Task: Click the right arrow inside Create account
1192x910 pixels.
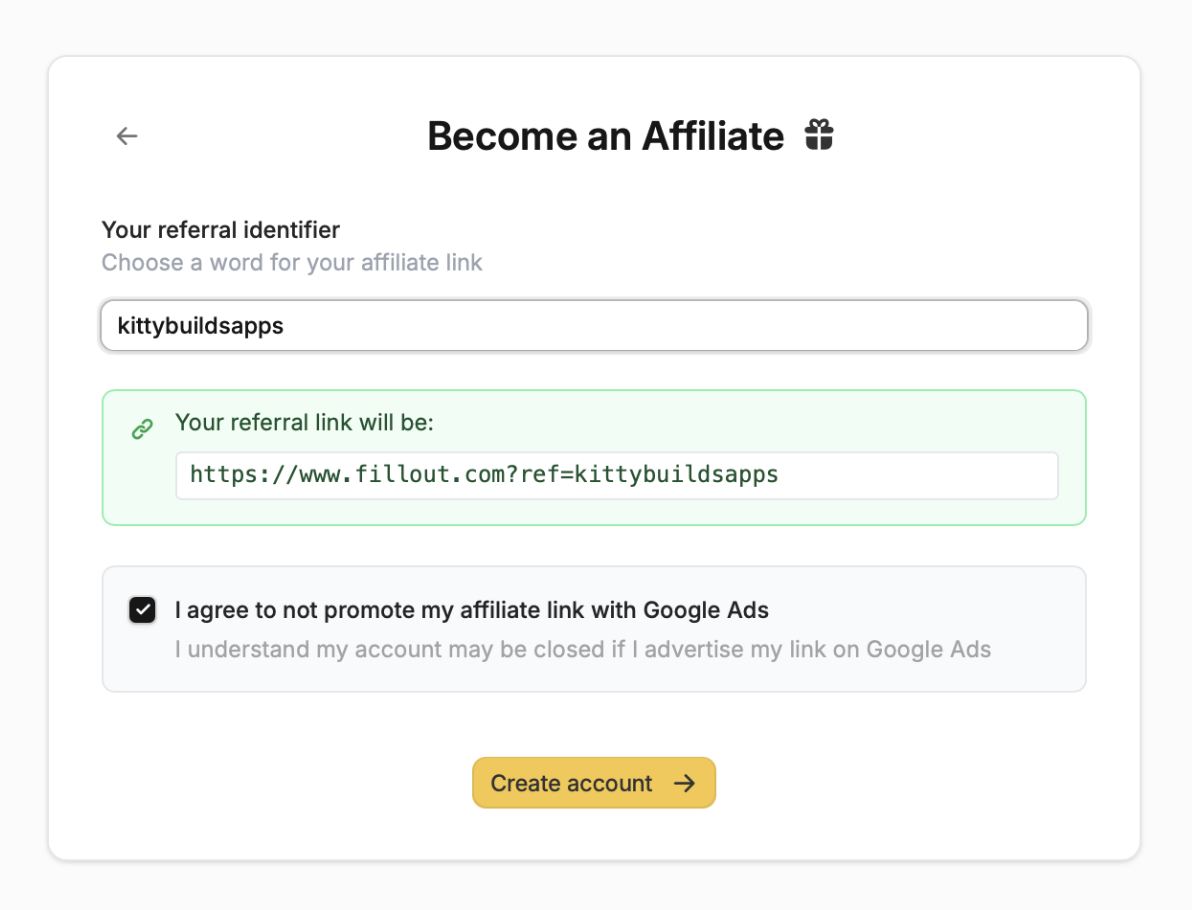Action: pyautogui.click(x=684, y=783)
